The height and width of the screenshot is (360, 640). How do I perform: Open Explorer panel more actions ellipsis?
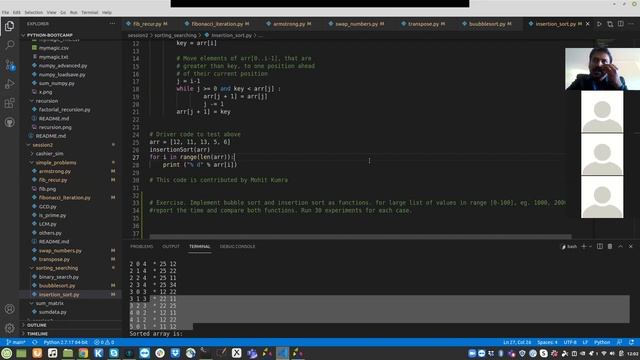[x=112, y=24]
